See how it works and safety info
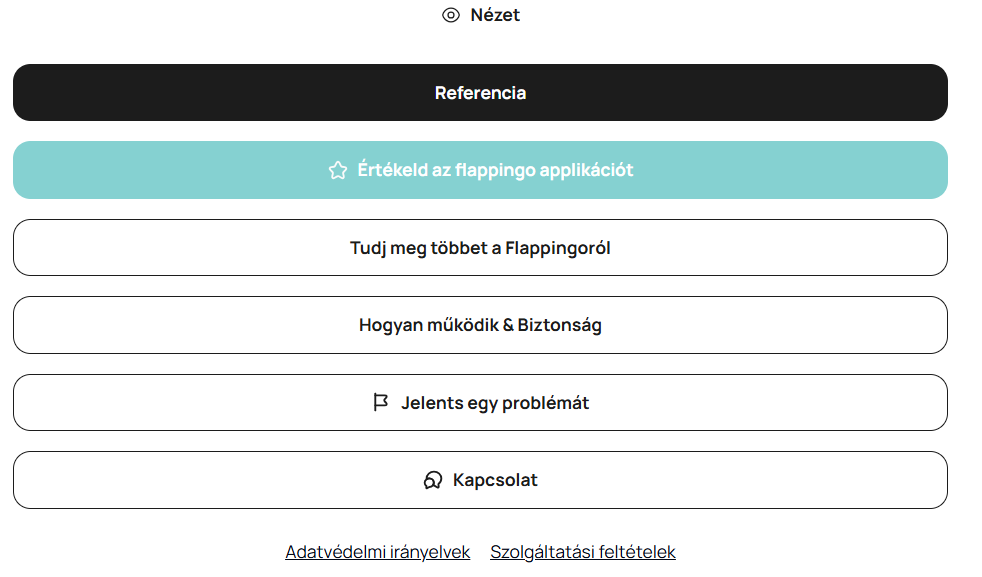The height and width of the screenshot is (577, 982). tap(480, 325)
